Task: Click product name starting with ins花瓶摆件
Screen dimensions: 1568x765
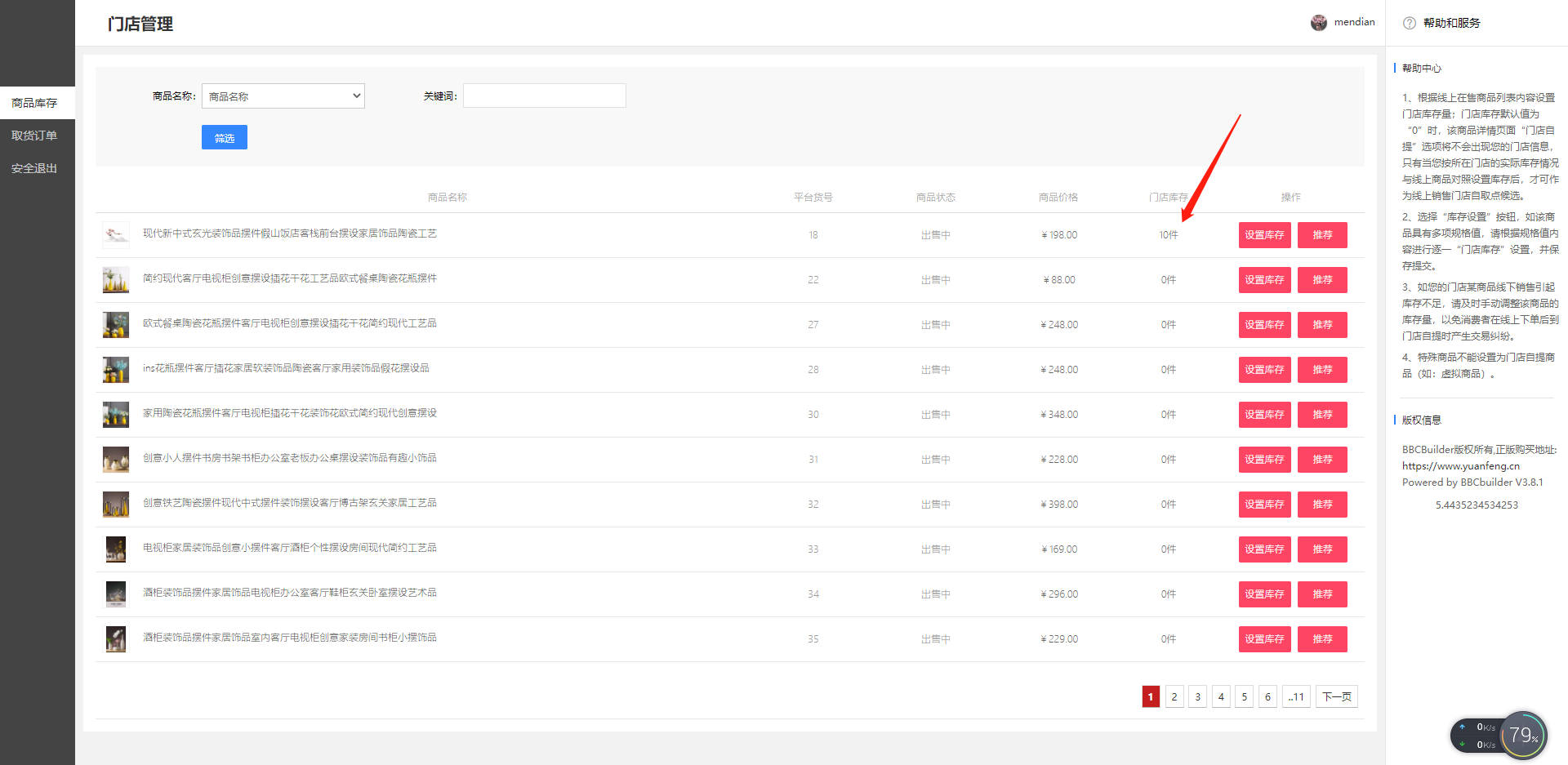Action: [x=286, y=368]
